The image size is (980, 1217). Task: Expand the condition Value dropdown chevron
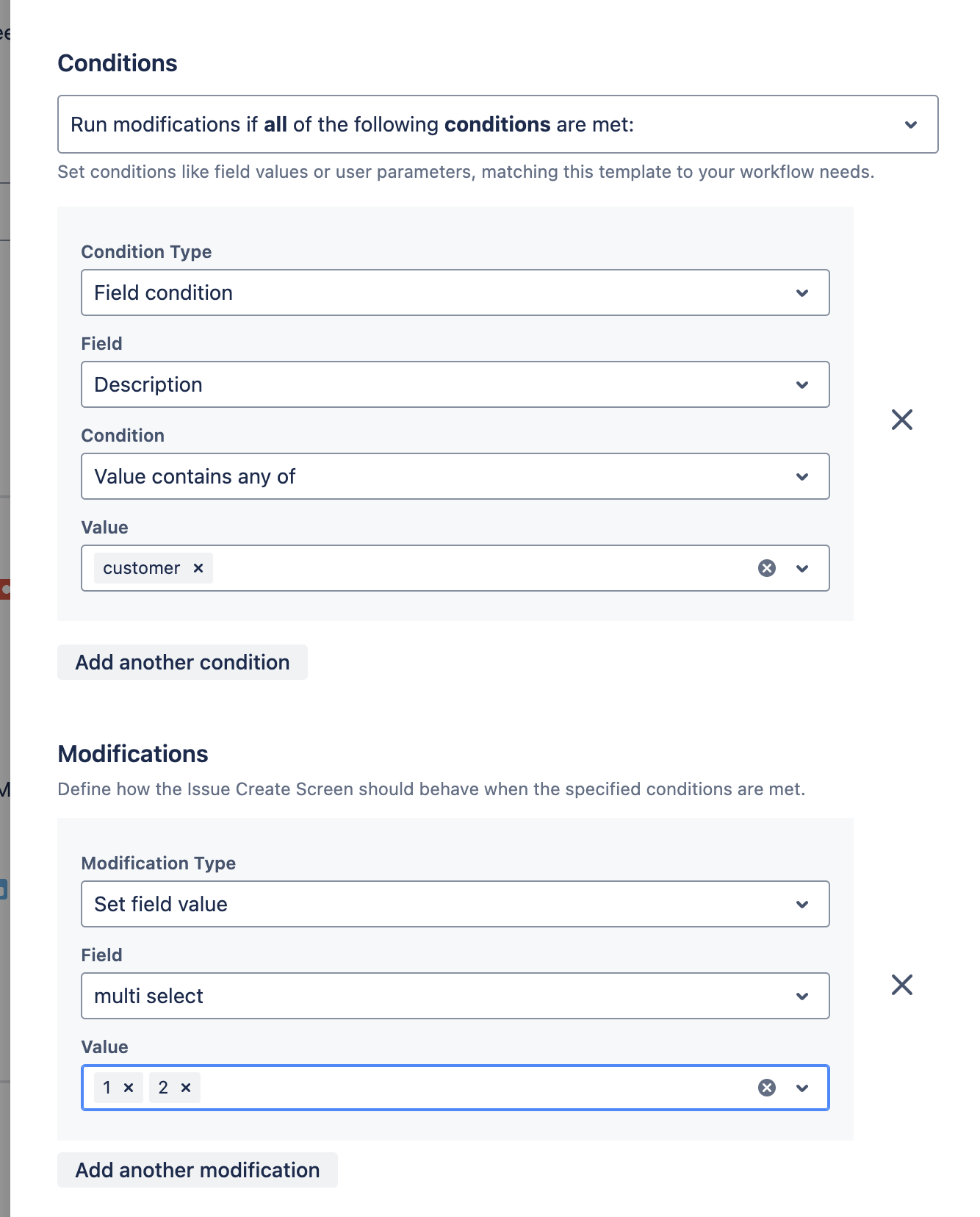tap(803, 567)
